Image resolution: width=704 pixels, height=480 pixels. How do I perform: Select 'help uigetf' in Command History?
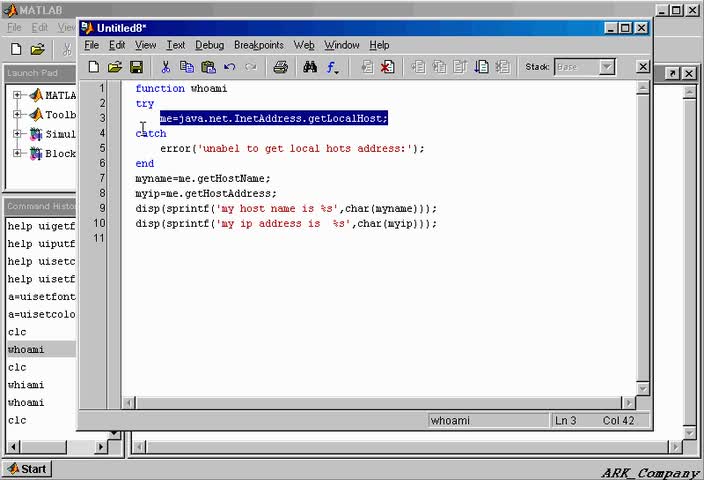point(41,226)
